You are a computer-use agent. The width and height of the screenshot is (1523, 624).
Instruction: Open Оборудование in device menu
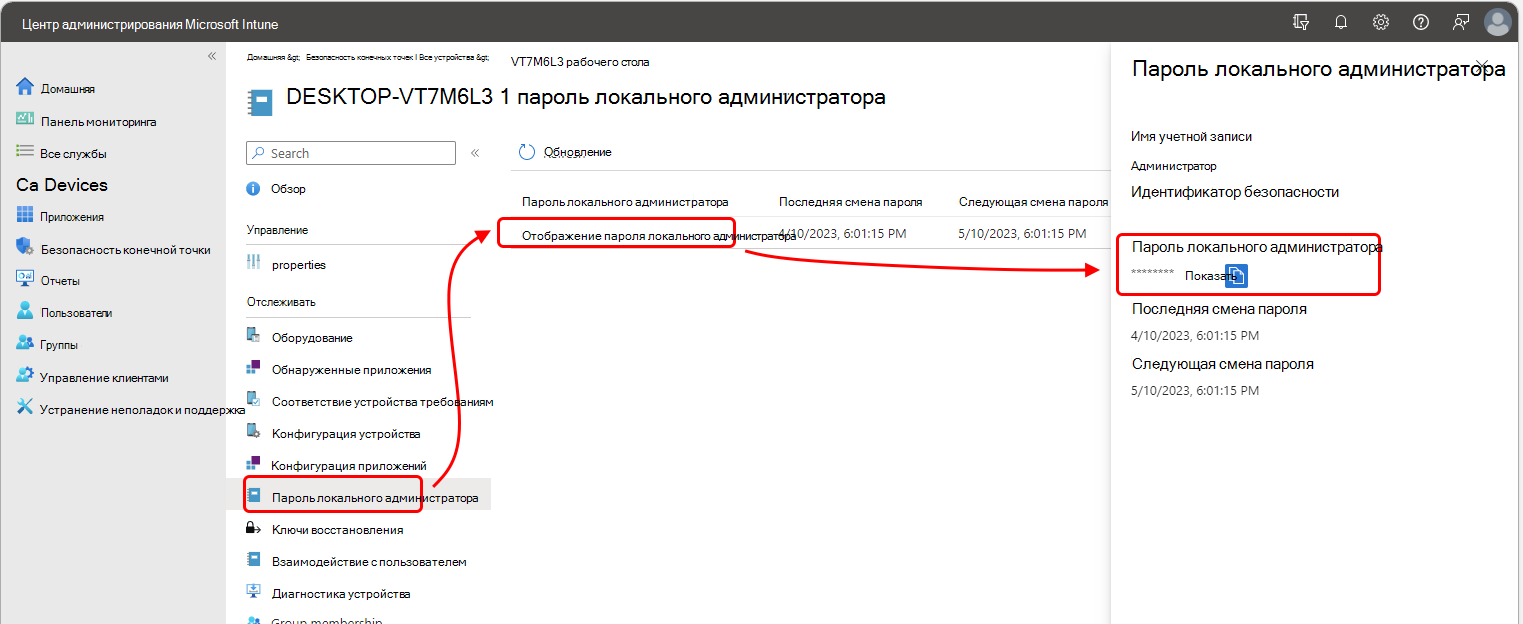[x=312, y=338]
